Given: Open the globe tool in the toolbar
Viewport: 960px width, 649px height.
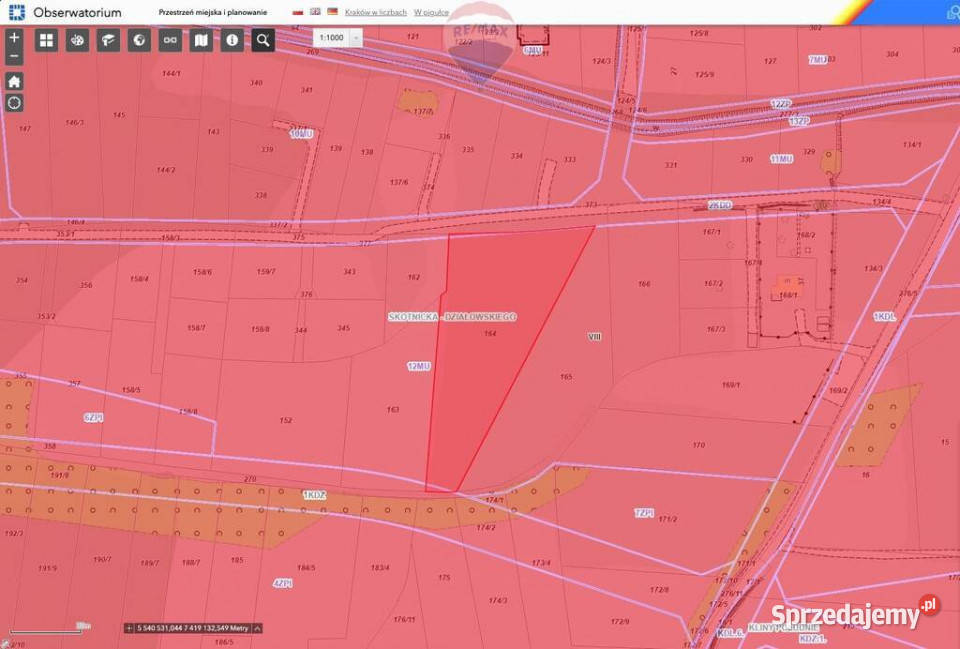Looking at the screenshot, I should coord(139,40).
